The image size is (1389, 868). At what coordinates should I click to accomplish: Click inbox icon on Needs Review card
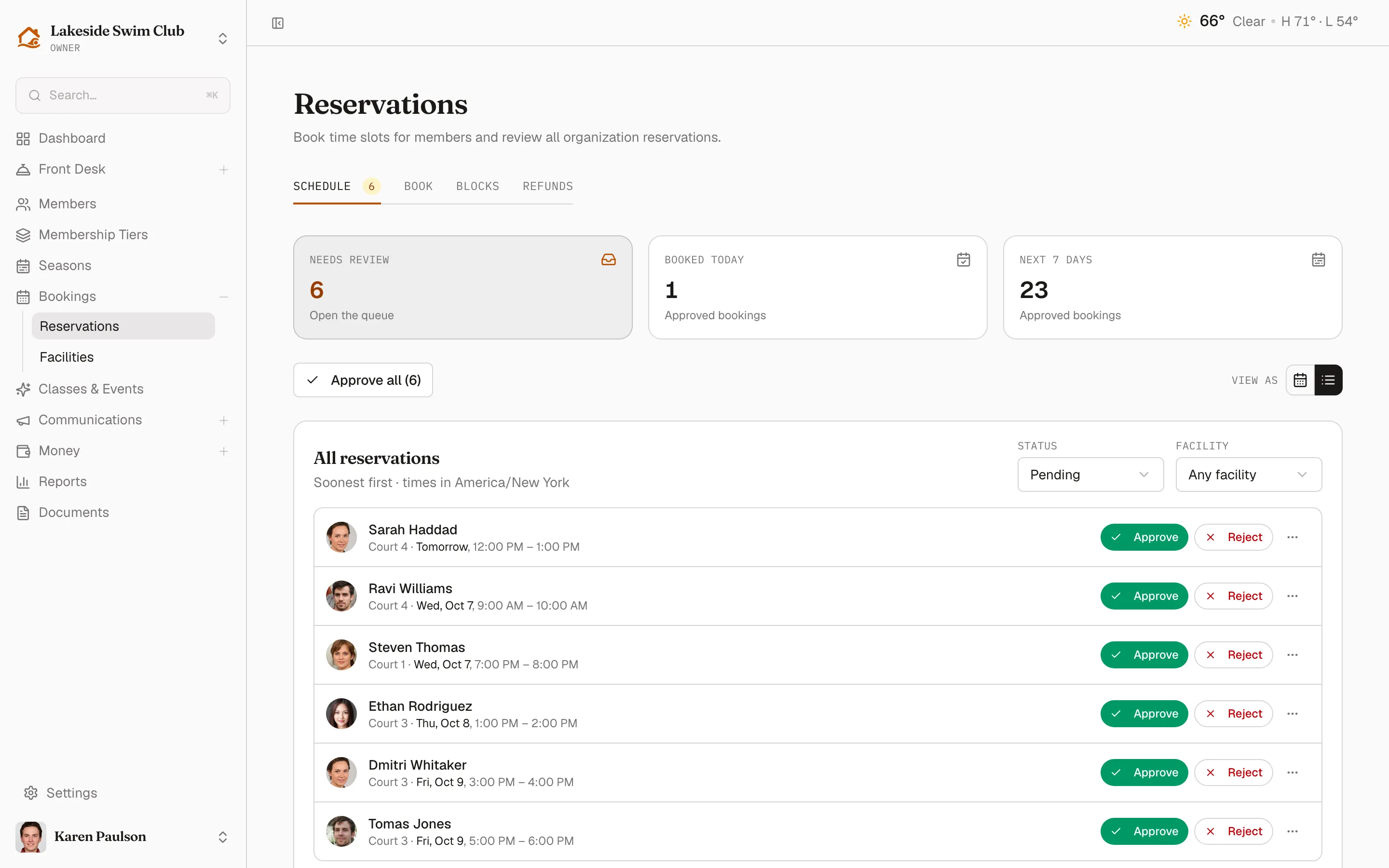[x=608, y=259]
